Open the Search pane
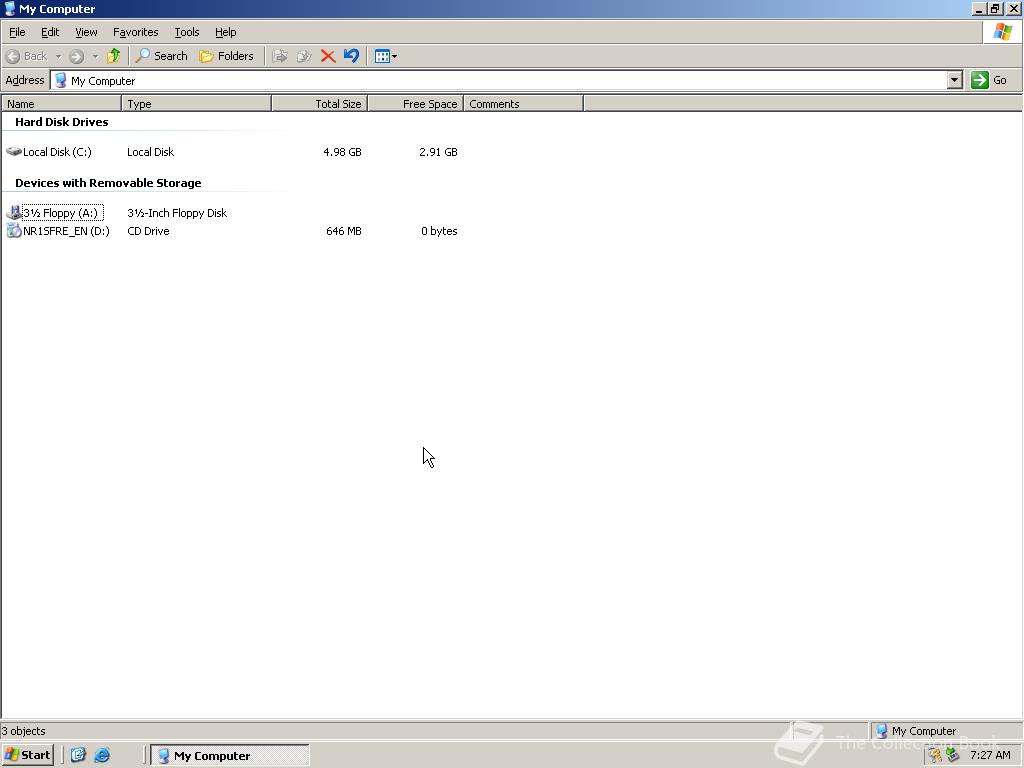 coord(161,56)
